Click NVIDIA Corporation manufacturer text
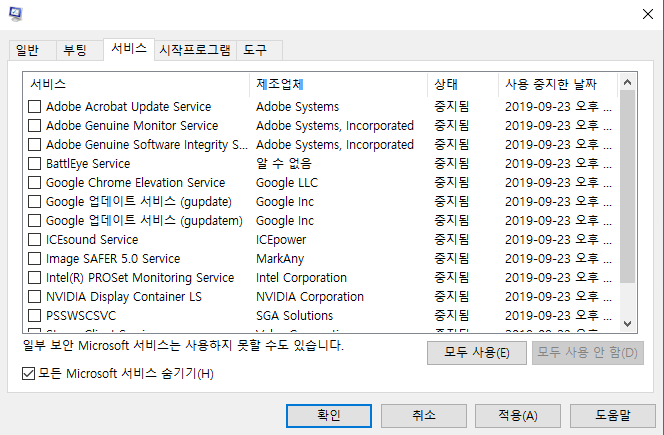The image size is (664, 435). tap(310, 297)
